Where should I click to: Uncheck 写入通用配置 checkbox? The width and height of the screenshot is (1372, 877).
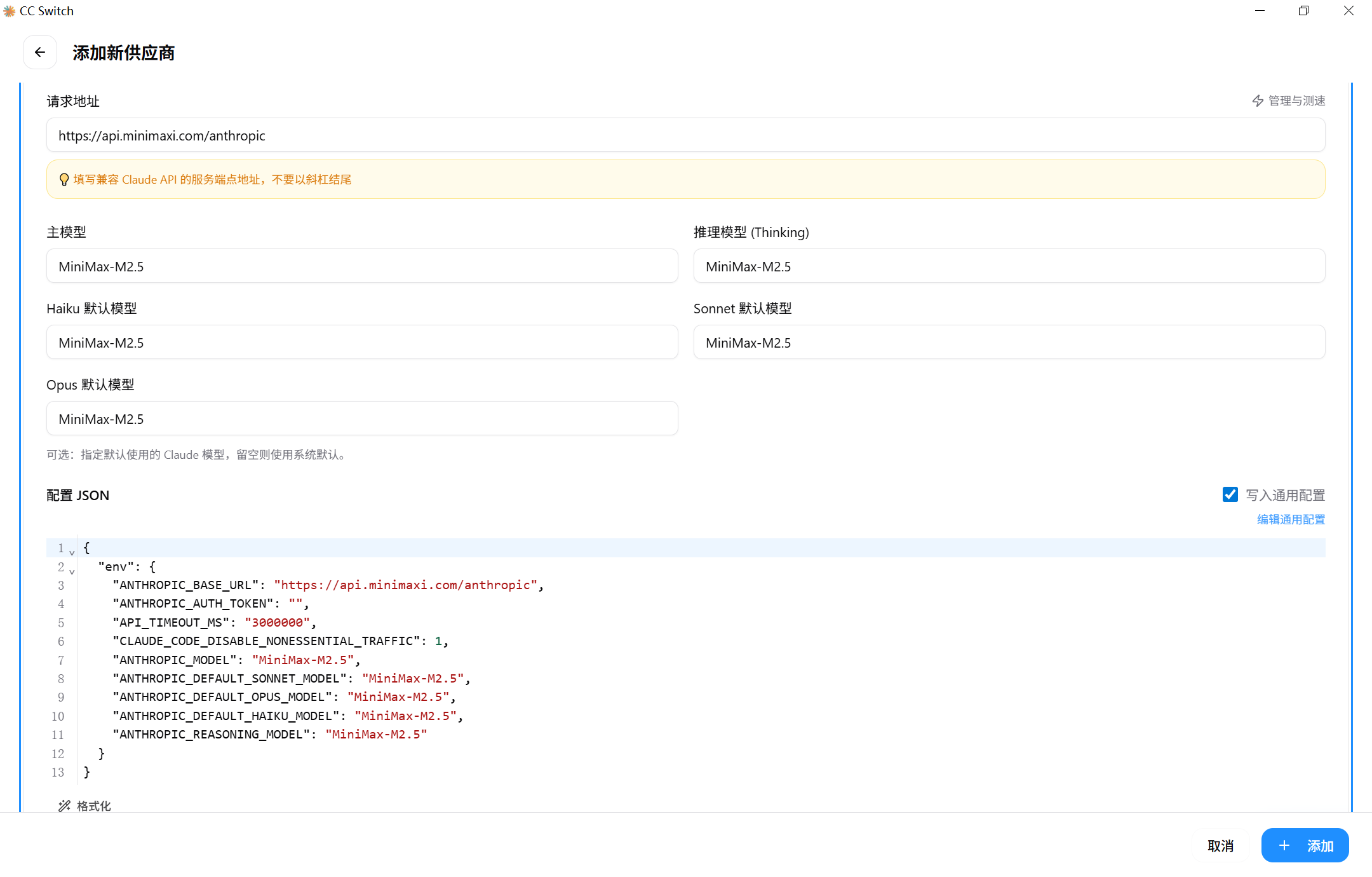click(x=1230, y=494)
